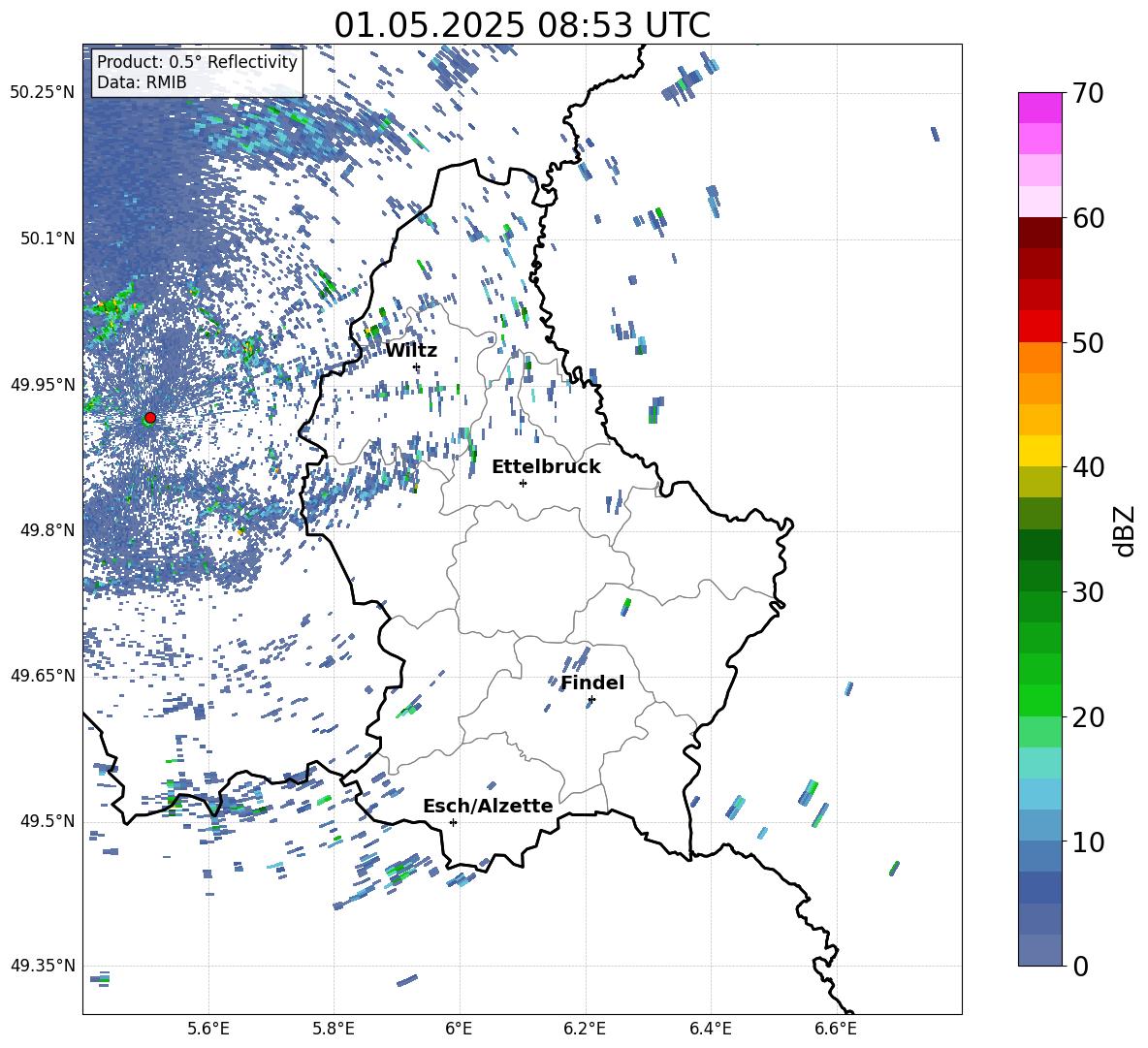Click the red radar site marker
The height and width of the screenshot is (1048, 1148).
pos(150,418)
